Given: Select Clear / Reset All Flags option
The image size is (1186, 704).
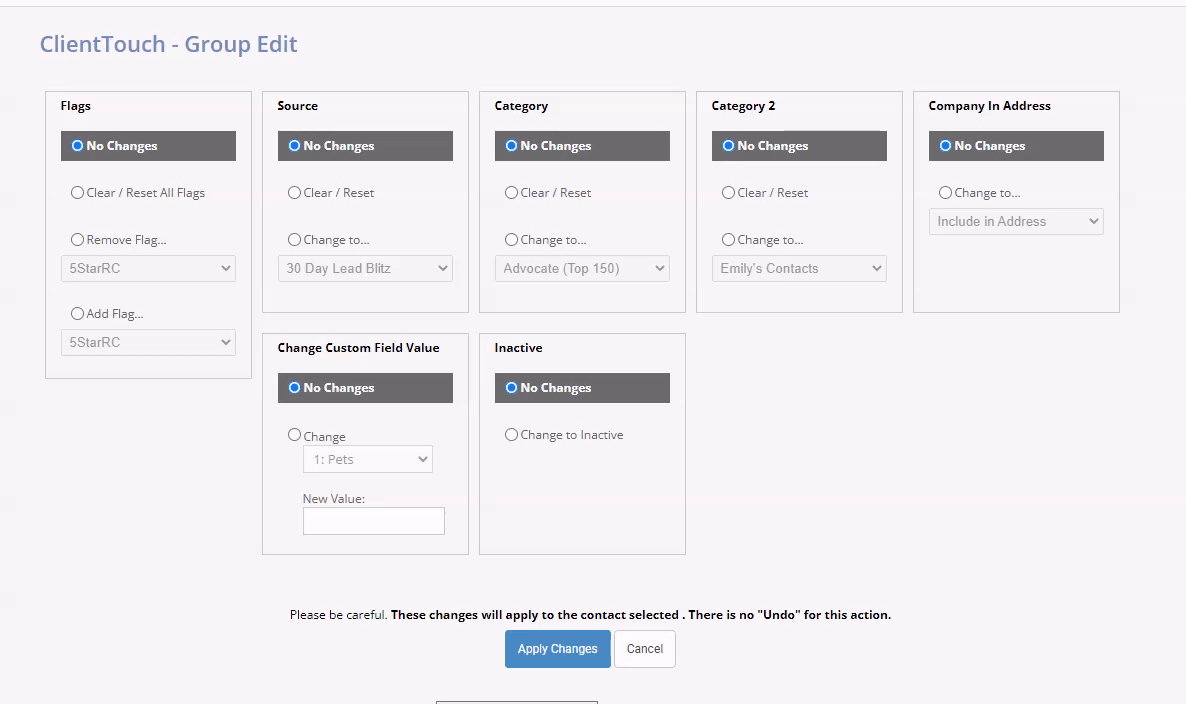Looking at the screenshot, I should tap(77, 193).
